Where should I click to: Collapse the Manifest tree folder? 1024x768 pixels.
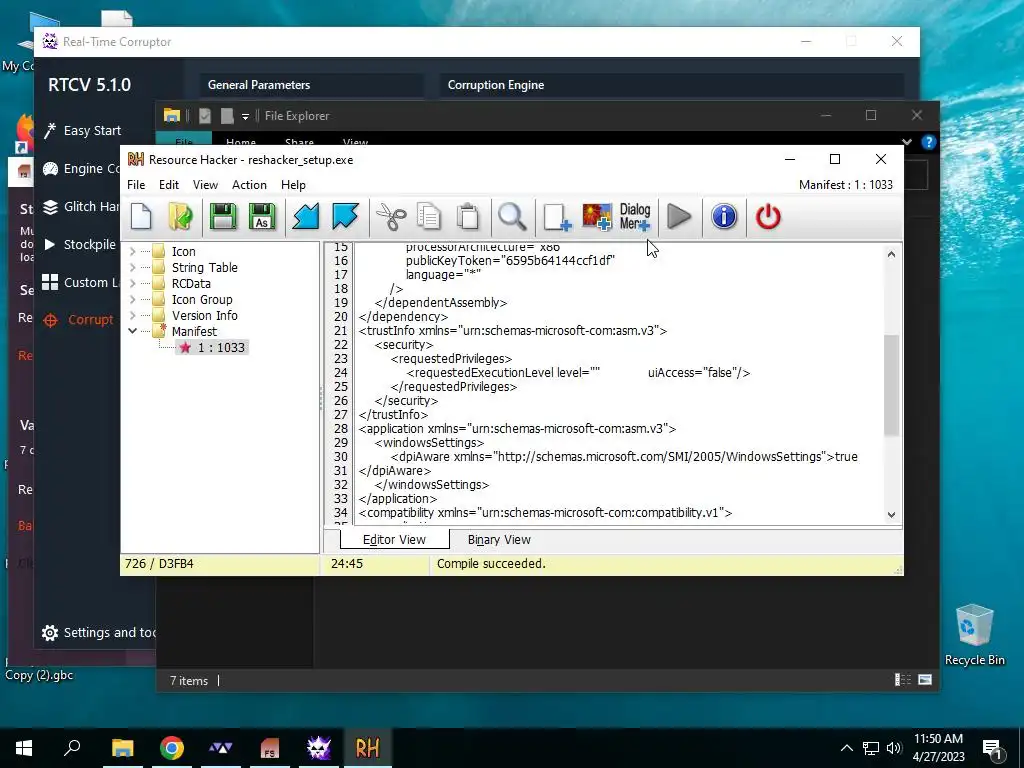pyautogui.click(x=133, y=331)
